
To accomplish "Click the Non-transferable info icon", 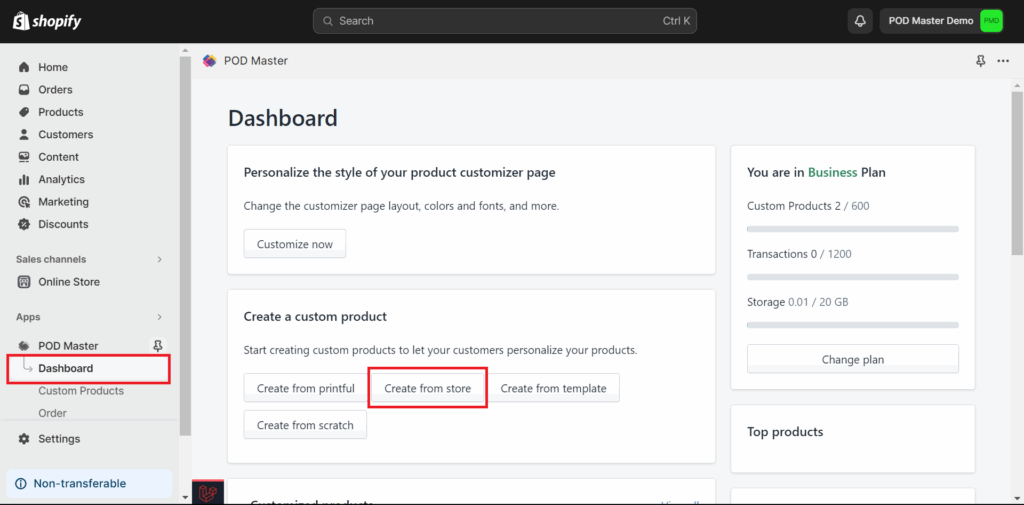I will (x=21, y=483).
